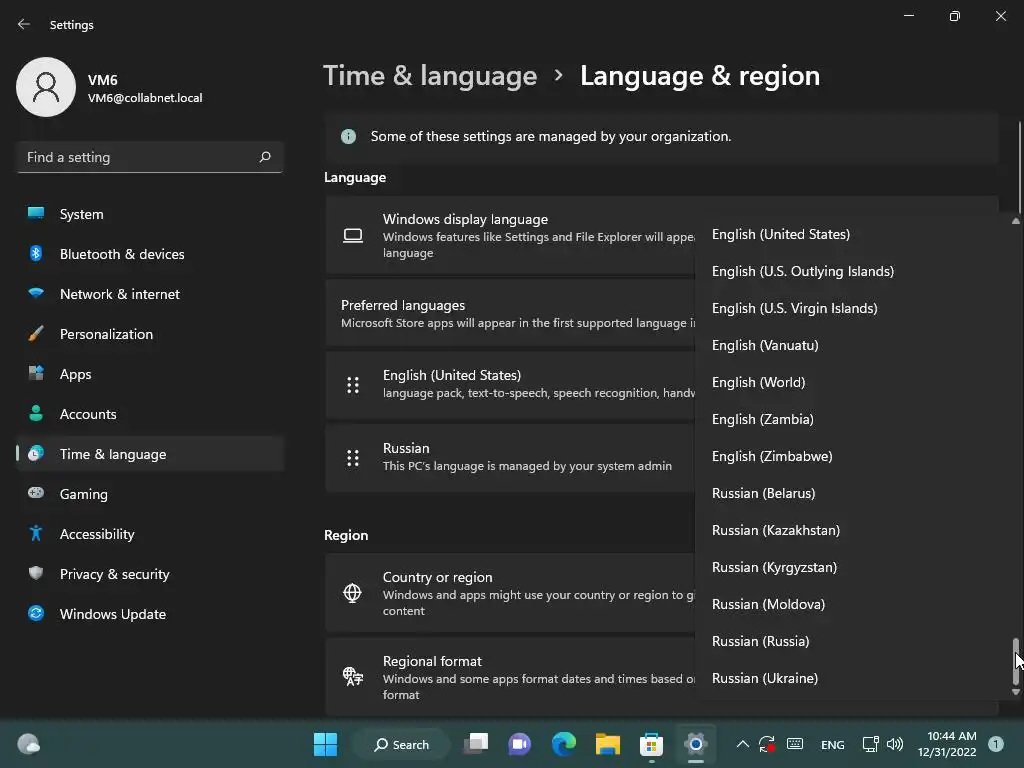Pick Russian (Russia) from the list
This screenshot has width=1024, height=768.
854,641
